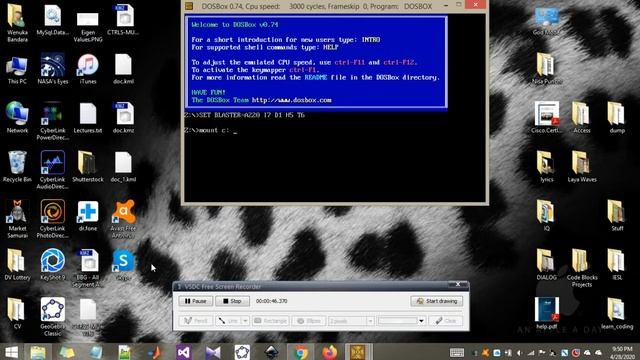Select the dump folder icon
The image size is (640, 360).
[617, 118]
